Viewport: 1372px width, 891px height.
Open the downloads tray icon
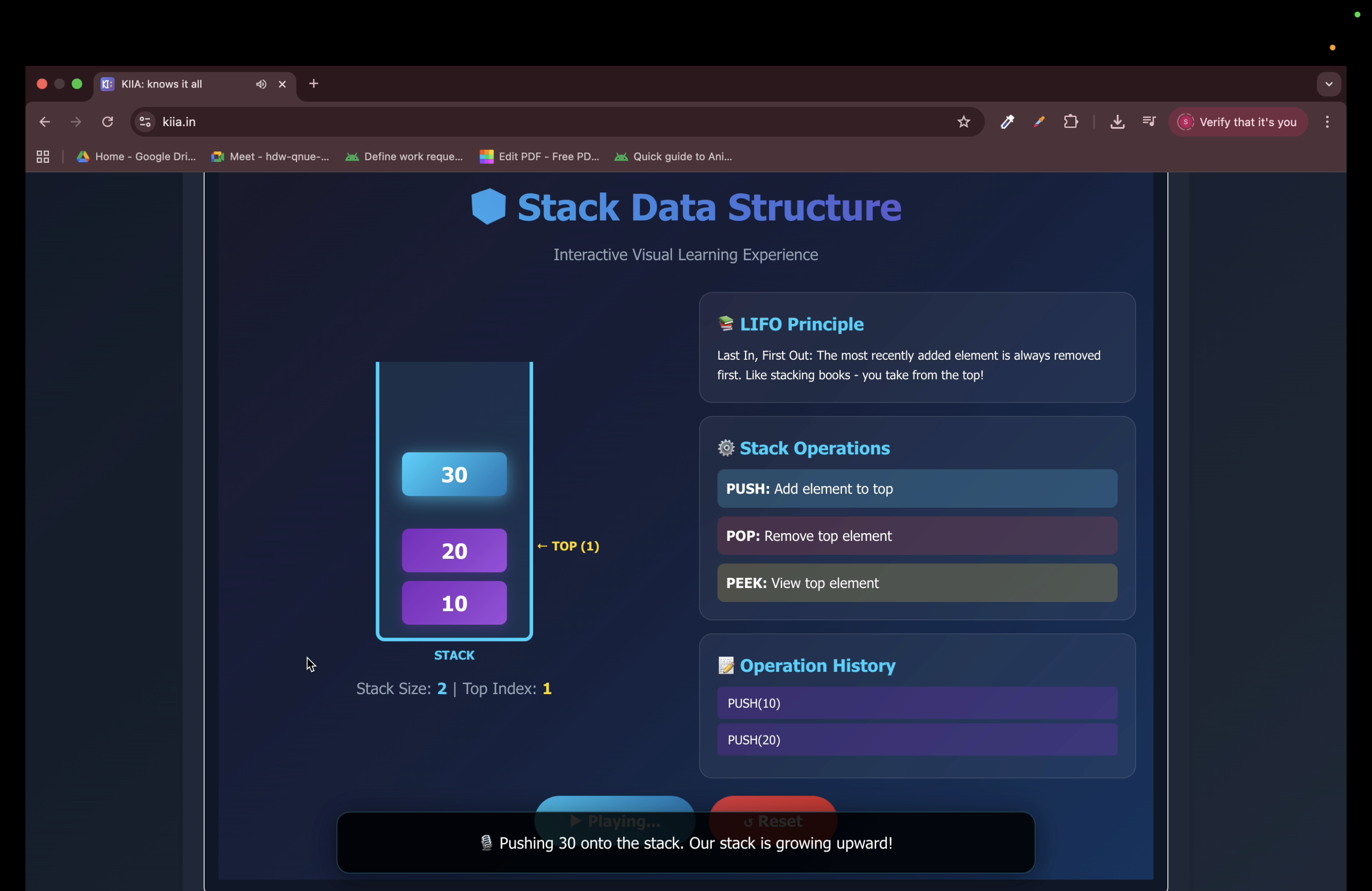tap(1117, 122)
